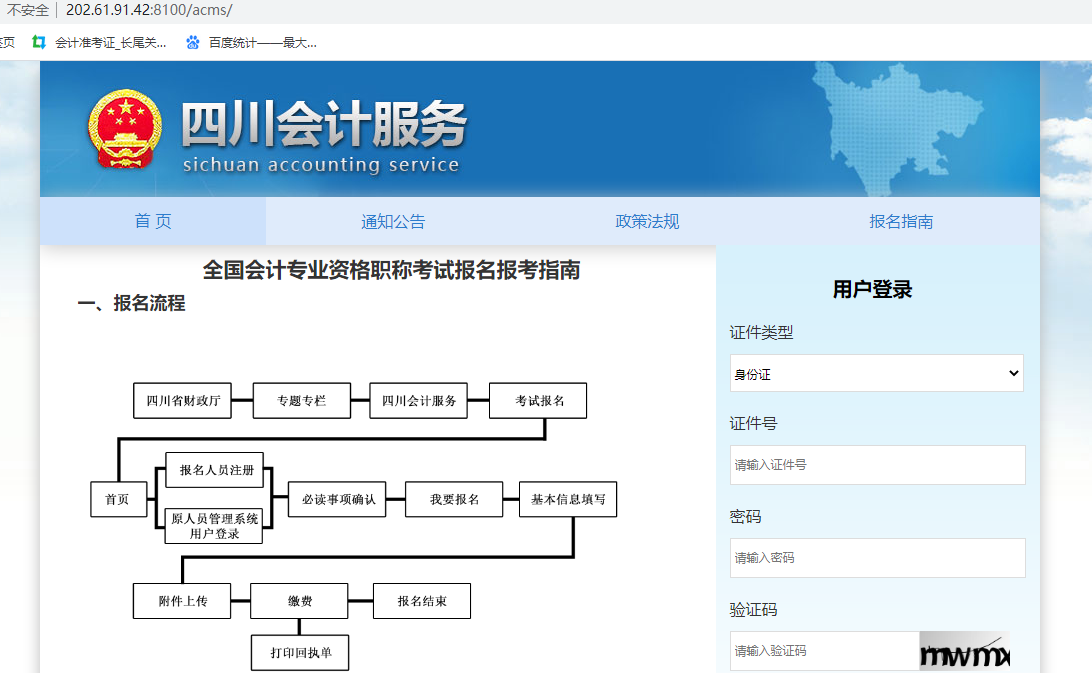1092x673 pixels.
Task: Click the 会计准考证 bookmark favicon
Action: pyautogui.click(x=39, y=42)
